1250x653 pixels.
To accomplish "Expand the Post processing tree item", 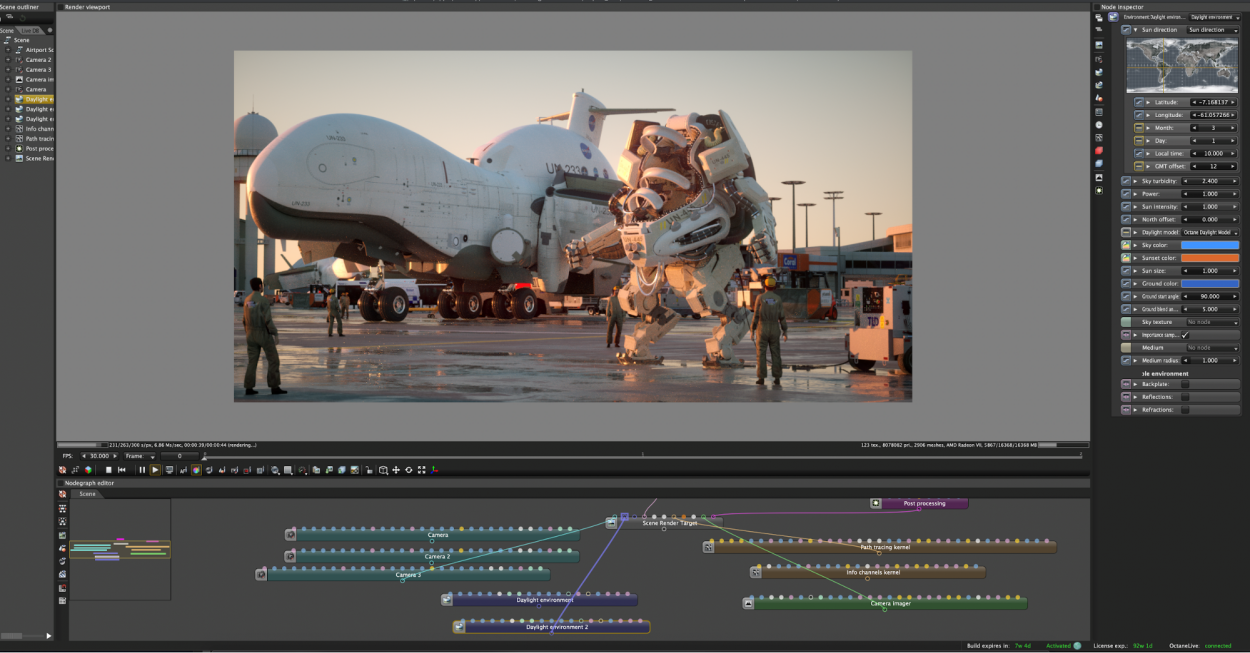I will tap(8, 148).
